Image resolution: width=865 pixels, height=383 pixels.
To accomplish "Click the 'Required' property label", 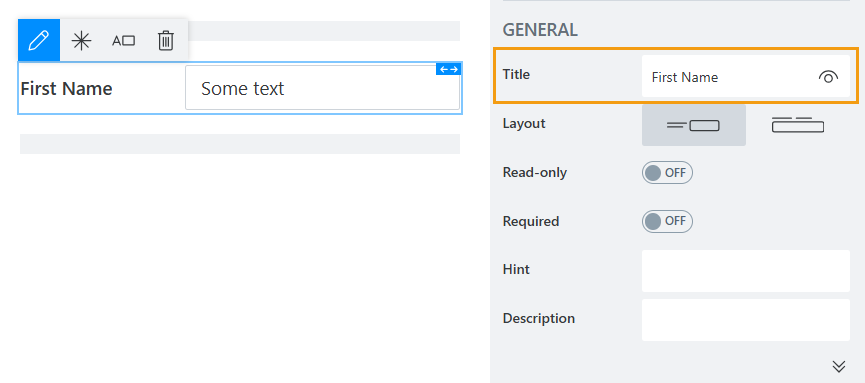I will (531, 221).
